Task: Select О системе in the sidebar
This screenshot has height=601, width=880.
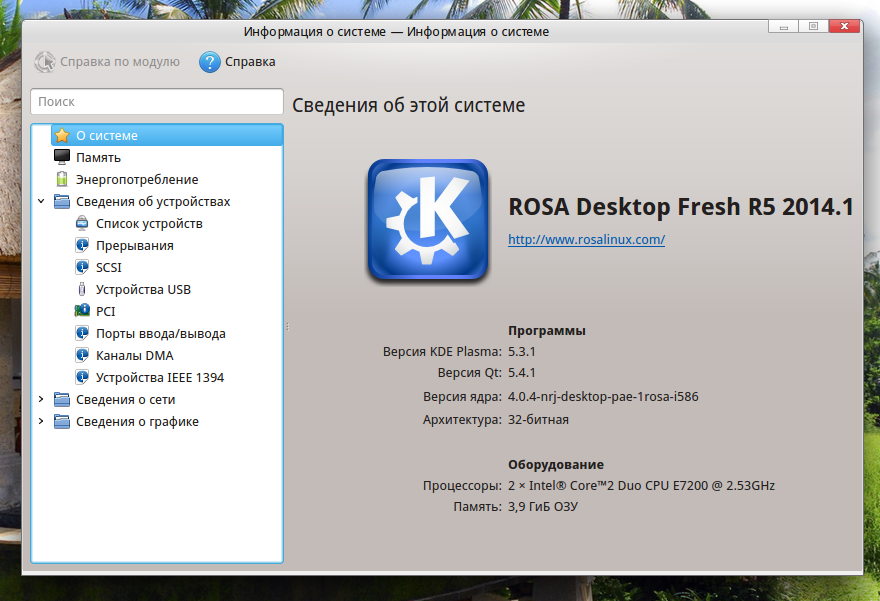Action: click(x=107, y=136)
